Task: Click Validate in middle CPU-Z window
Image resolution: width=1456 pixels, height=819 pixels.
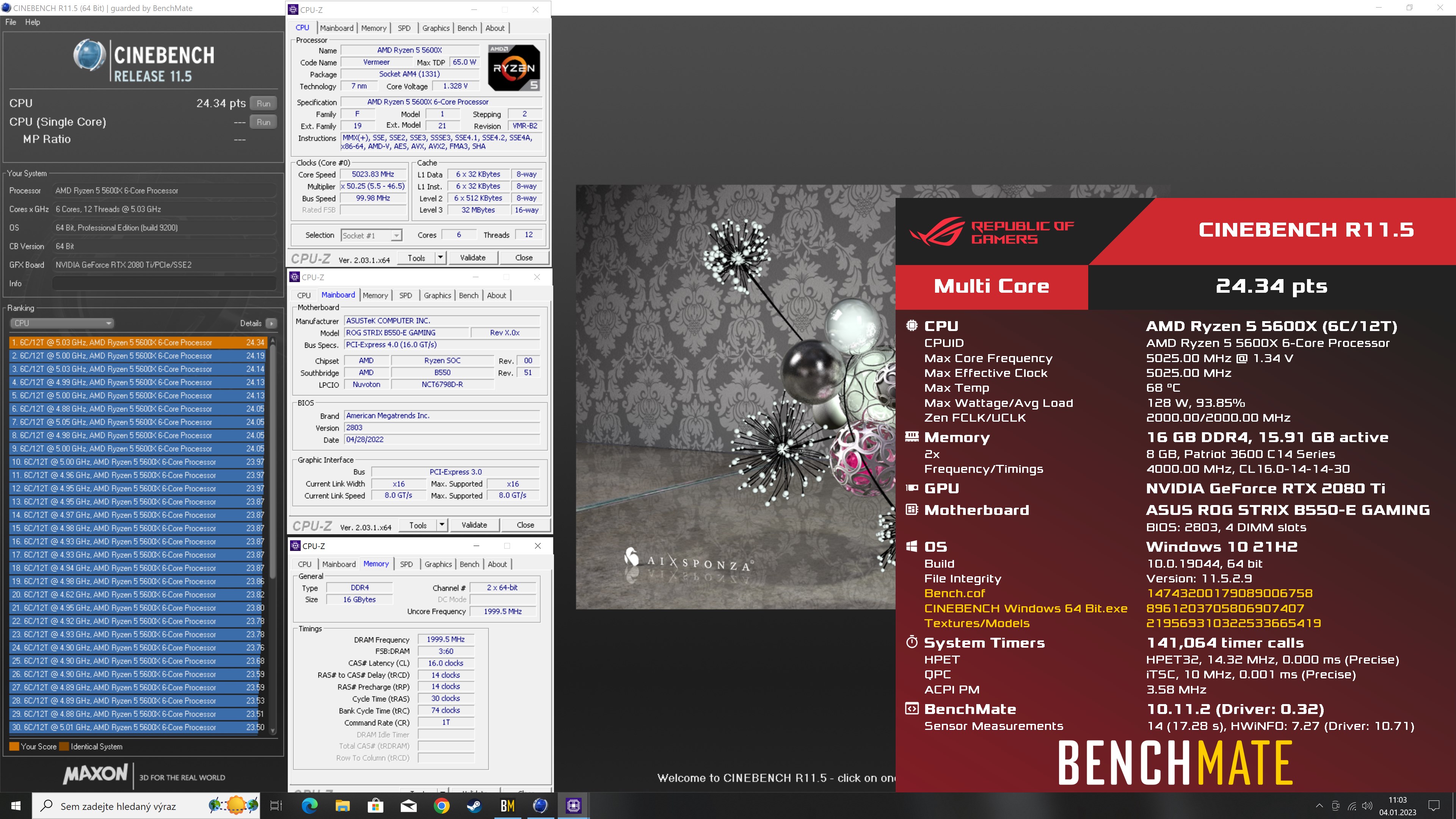Action: 474,525
